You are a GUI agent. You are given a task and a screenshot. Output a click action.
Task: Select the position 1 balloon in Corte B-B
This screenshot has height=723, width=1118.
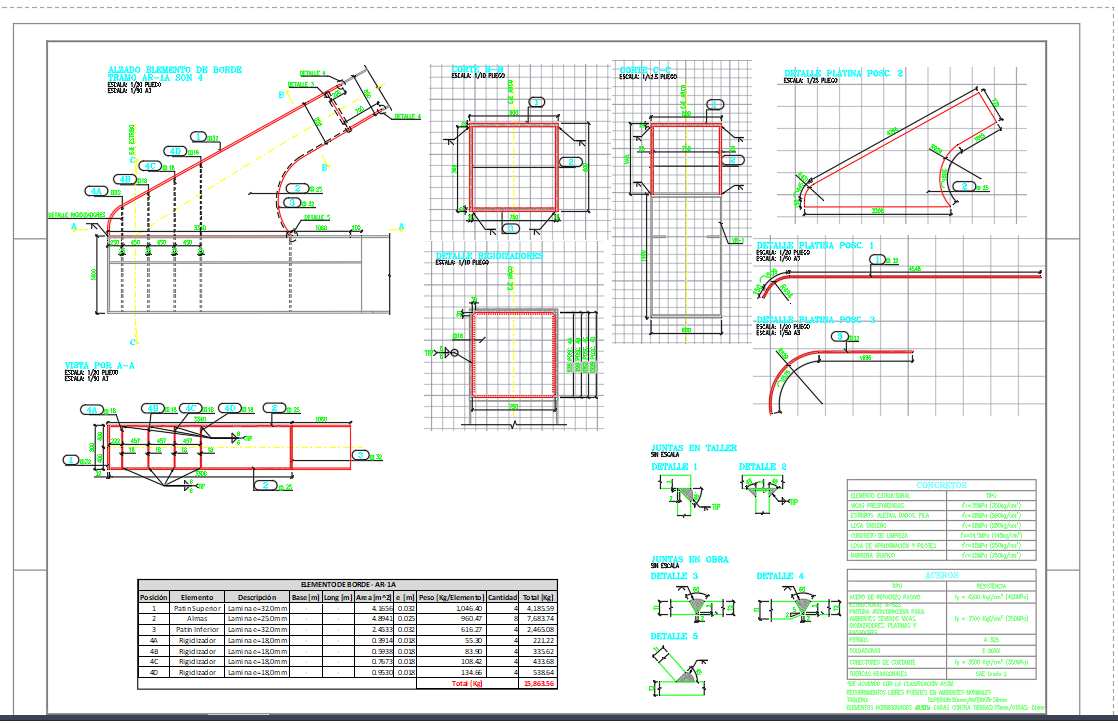537,102
